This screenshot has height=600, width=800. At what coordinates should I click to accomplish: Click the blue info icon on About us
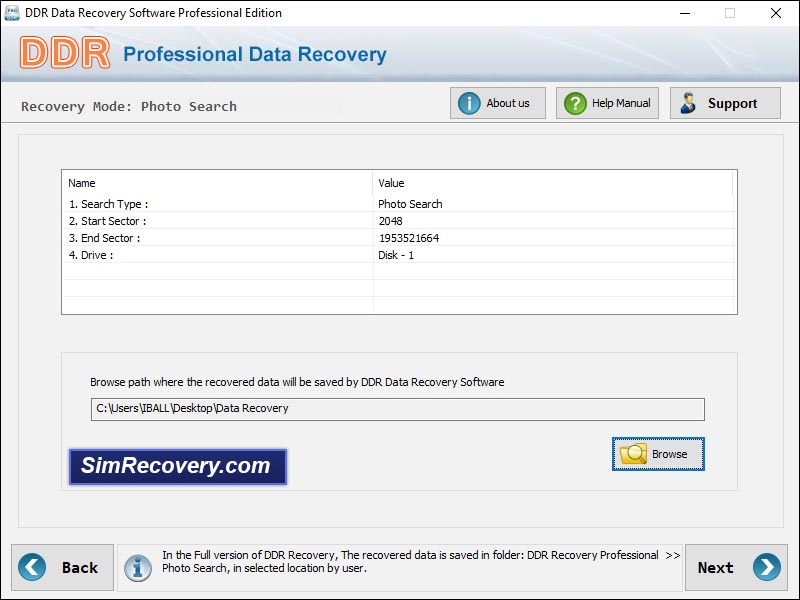tap(469, 103)
